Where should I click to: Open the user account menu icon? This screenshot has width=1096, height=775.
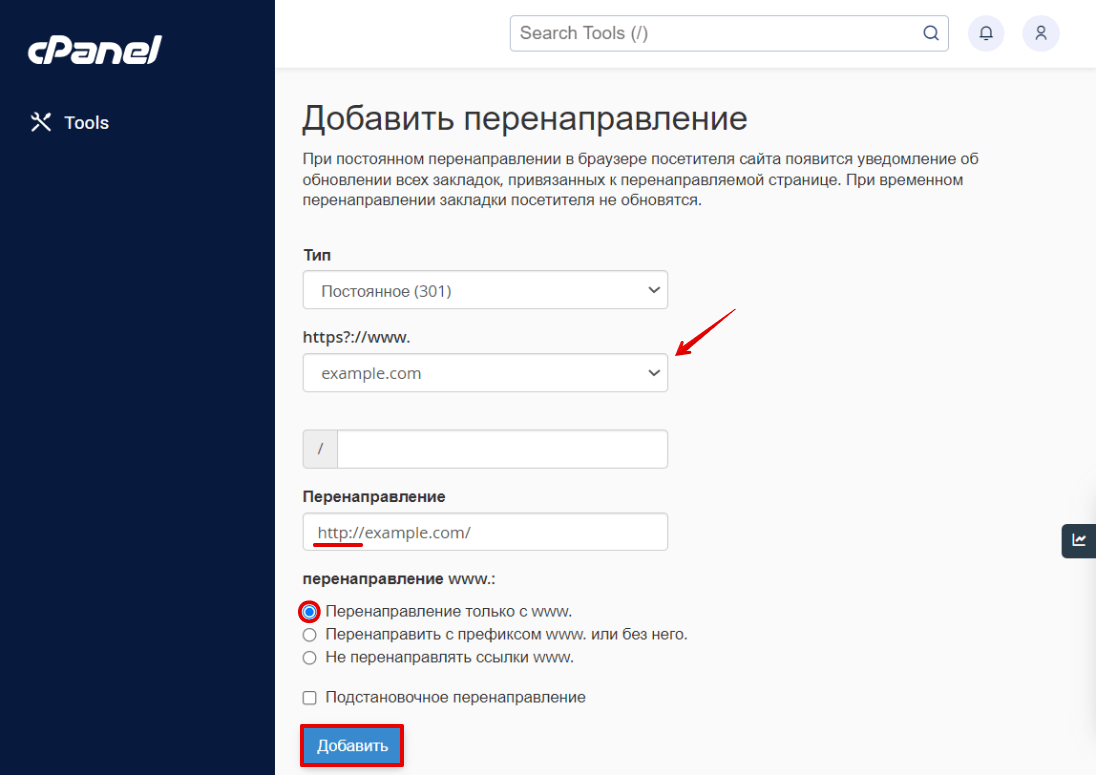1041,33
